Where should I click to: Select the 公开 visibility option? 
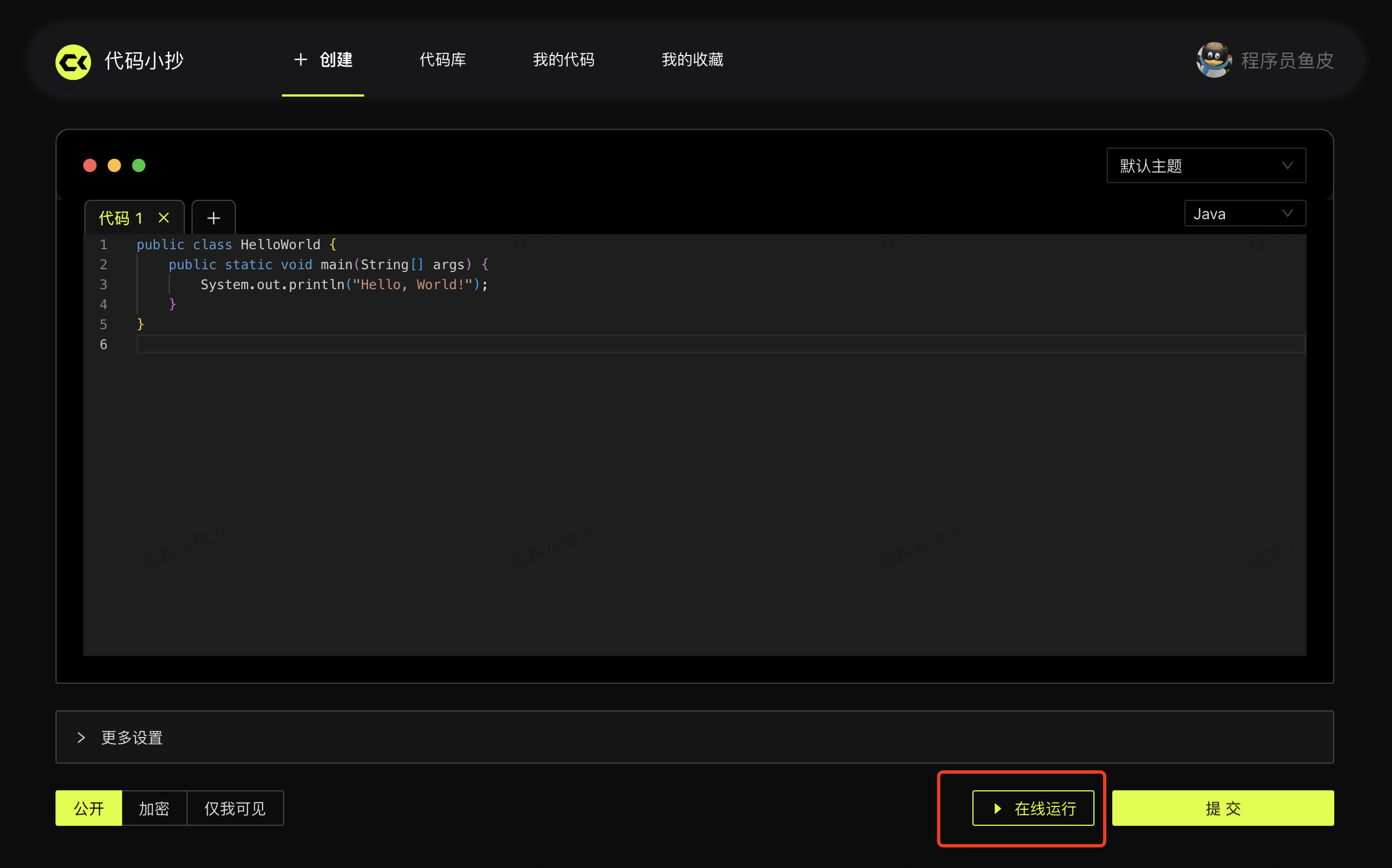[89, 808]
